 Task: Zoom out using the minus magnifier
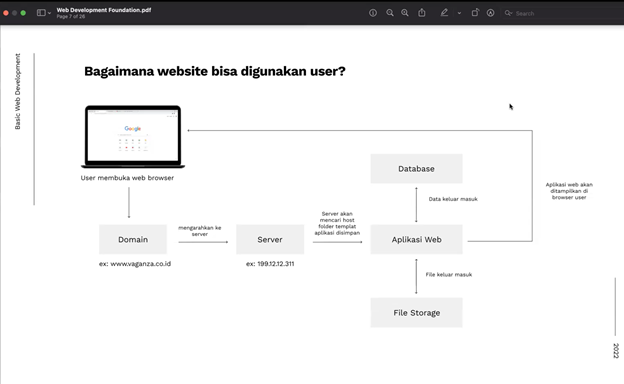(x=390, y=13)
